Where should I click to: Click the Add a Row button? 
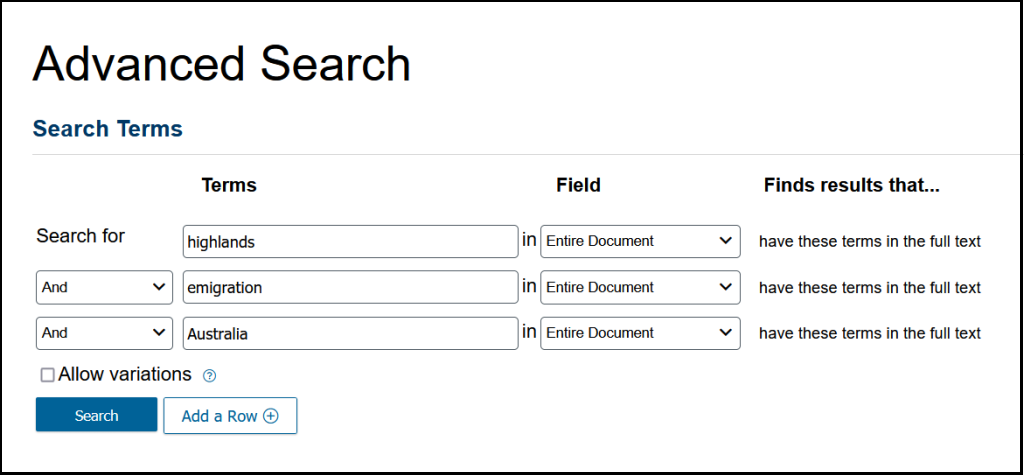click(x=230, y=416)
